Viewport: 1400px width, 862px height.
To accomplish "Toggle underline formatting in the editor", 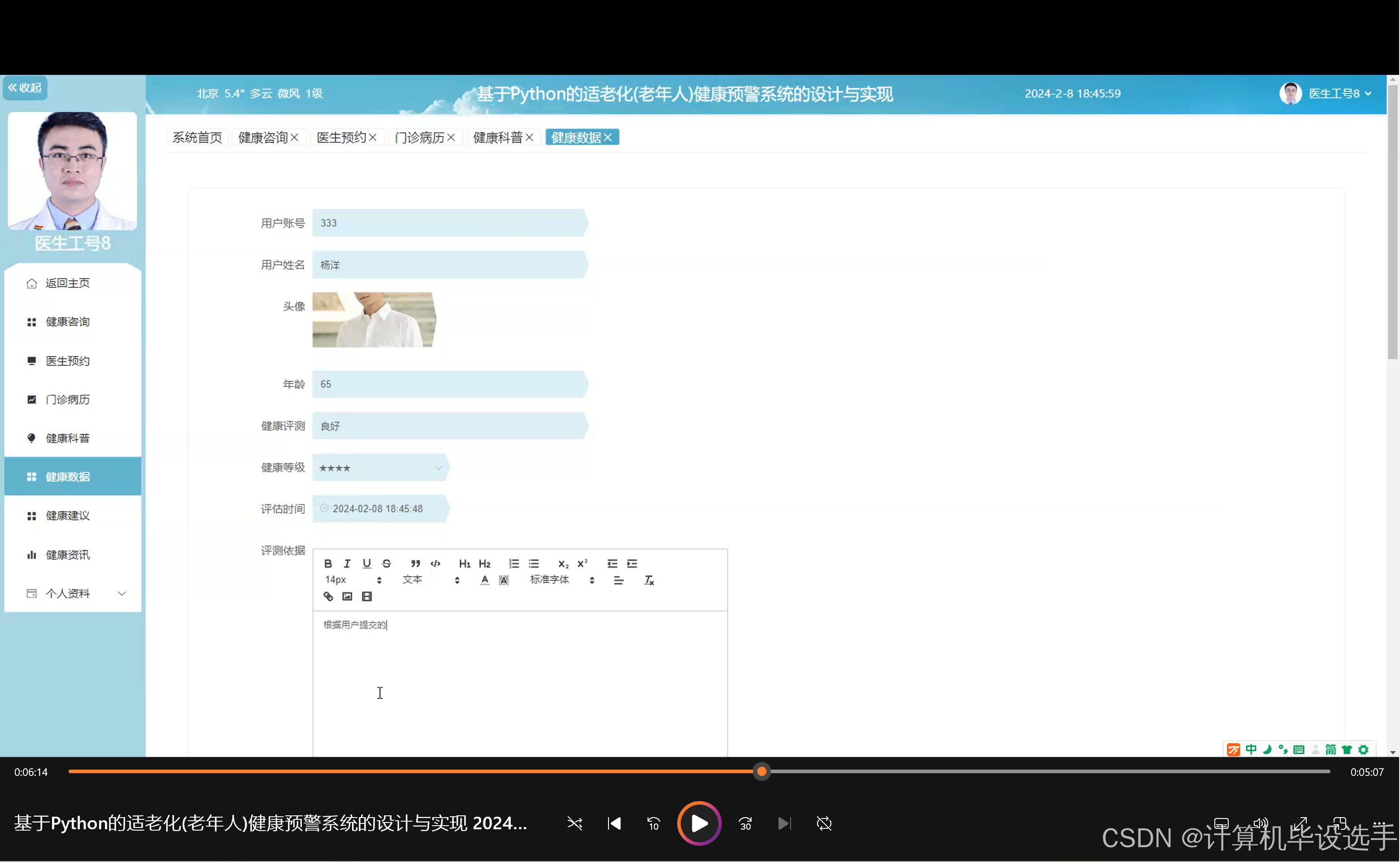I will pos(366,563).
